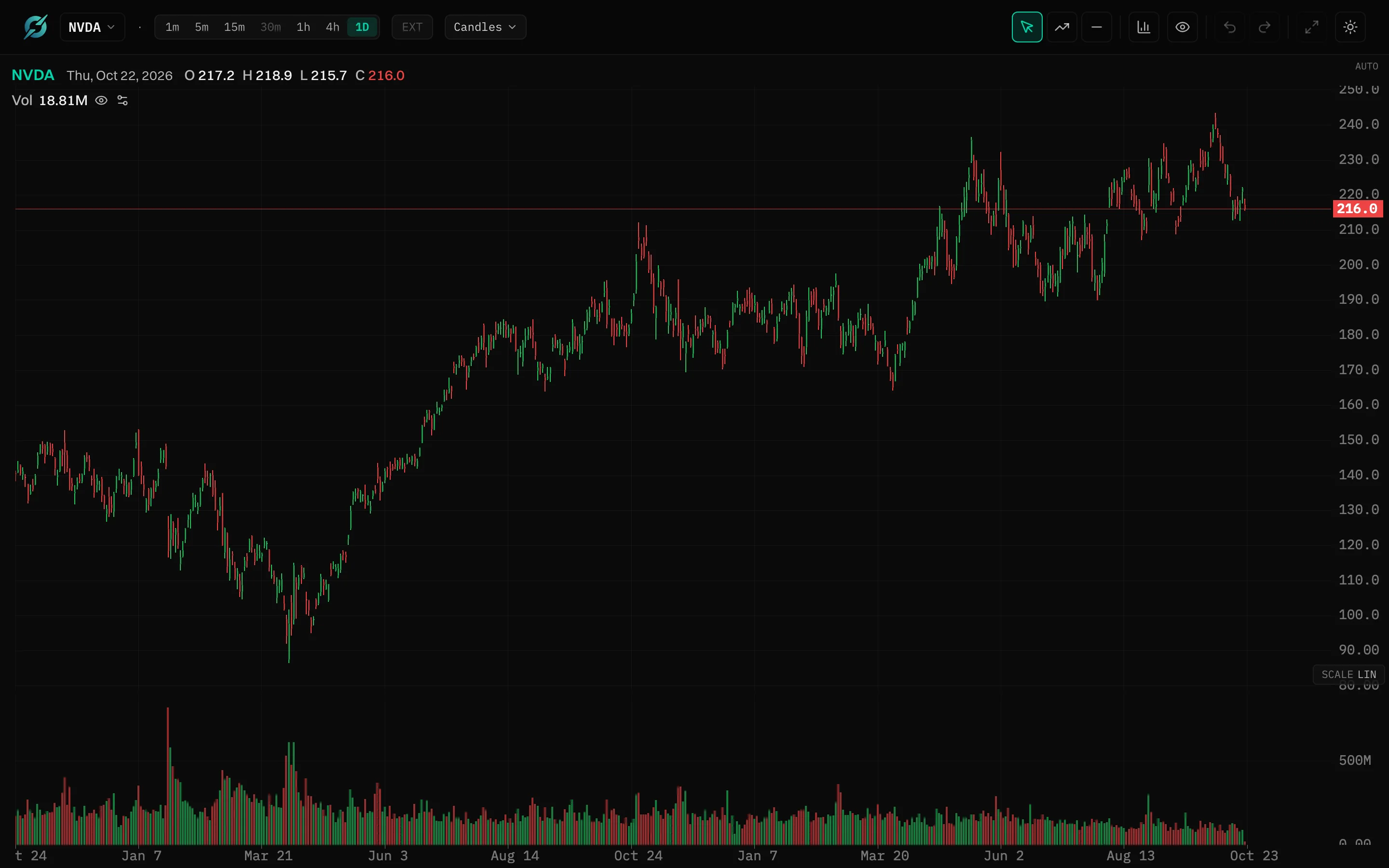The height and width of the screenshot is (868, 1389).
Task: Select the horizontal line tool
Action: pos(1096,27)
